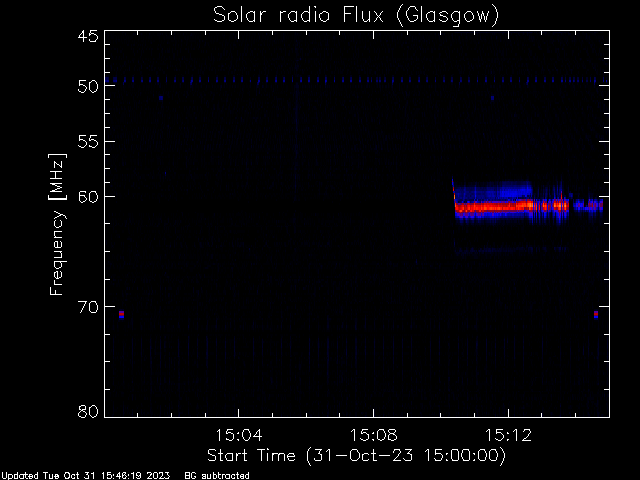
Task: Select the 45 frequency axis label
Action: (88, 37)
